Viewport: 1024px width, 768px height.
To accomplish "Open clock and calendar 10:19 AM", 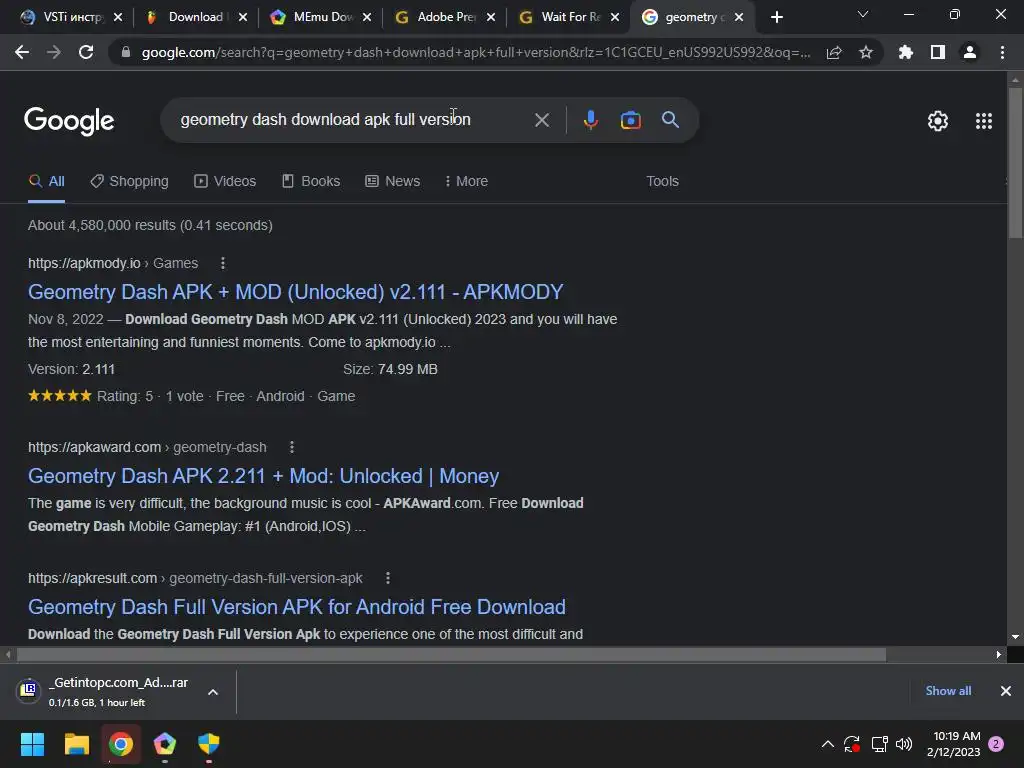I will coord(953,744).
